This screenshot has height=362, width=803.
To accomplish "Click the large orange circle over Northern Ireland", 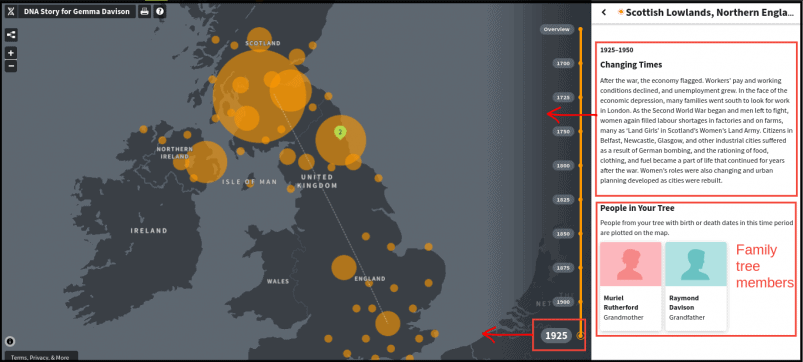I will 206,162.
